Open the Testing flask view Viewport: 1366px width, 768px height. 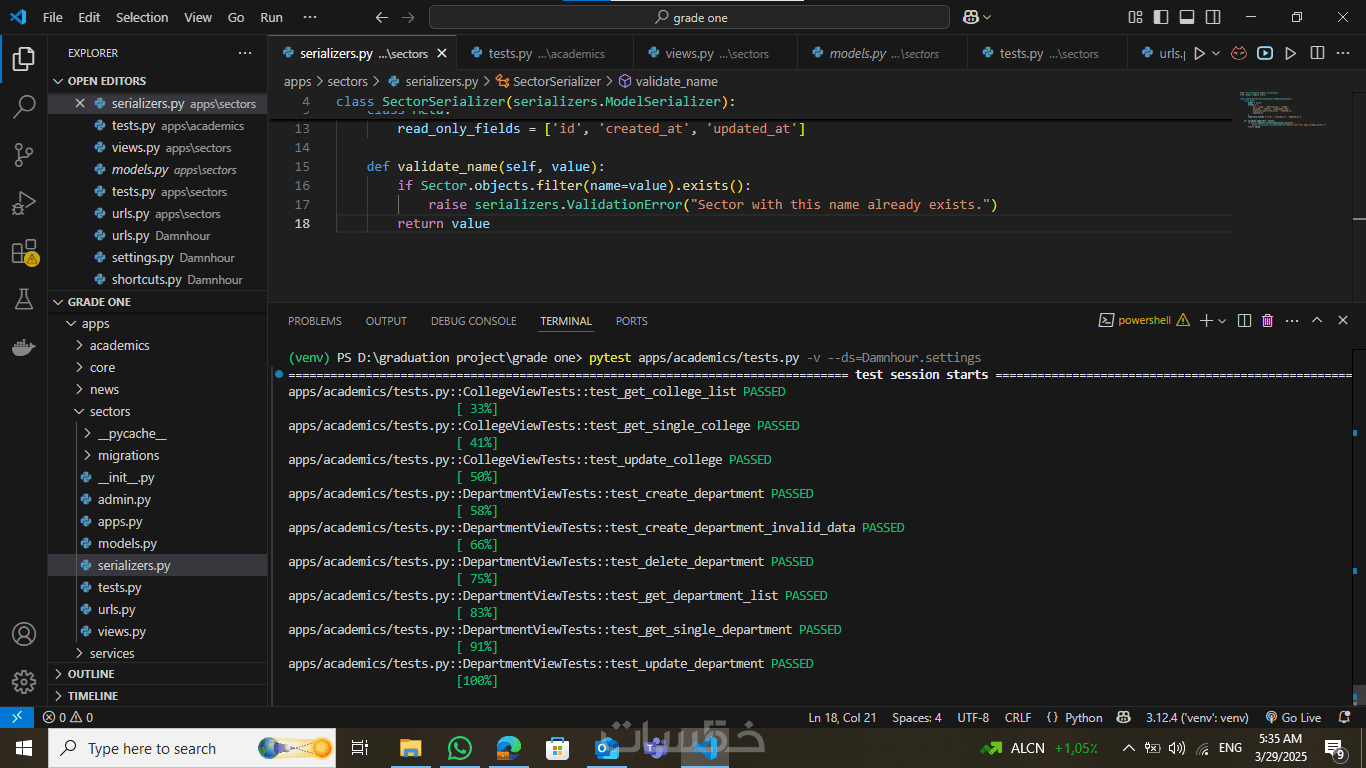coord(24,299)
